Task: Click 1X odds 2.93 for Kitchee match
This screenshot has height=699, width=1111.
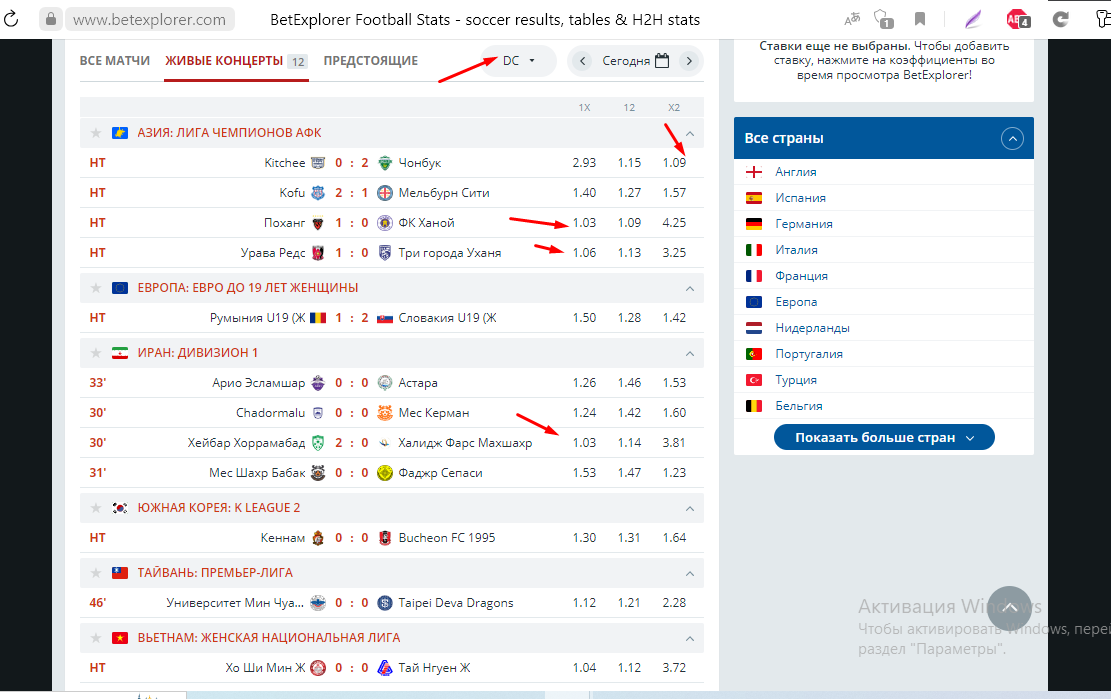Action: coord(584,163)
